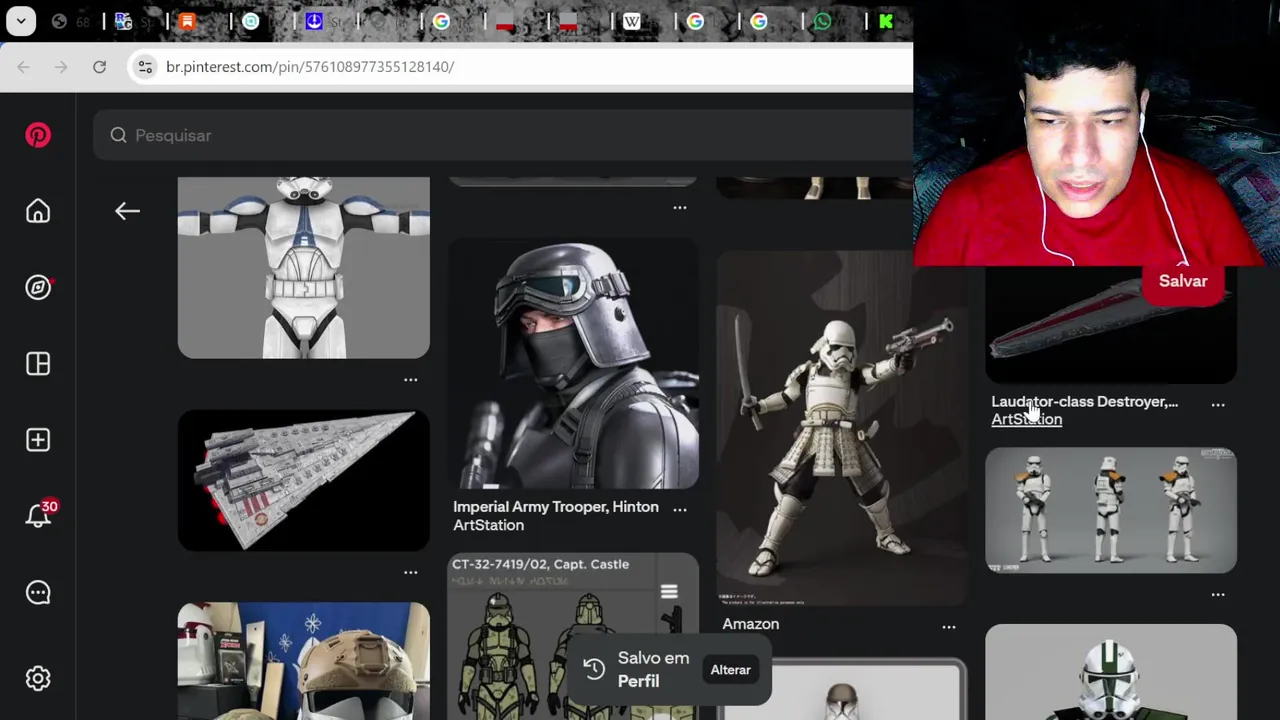Screen dimensions: 1280x720
Task: Switch to the Wikipedia browser tab
Action: tap(632, 21)
